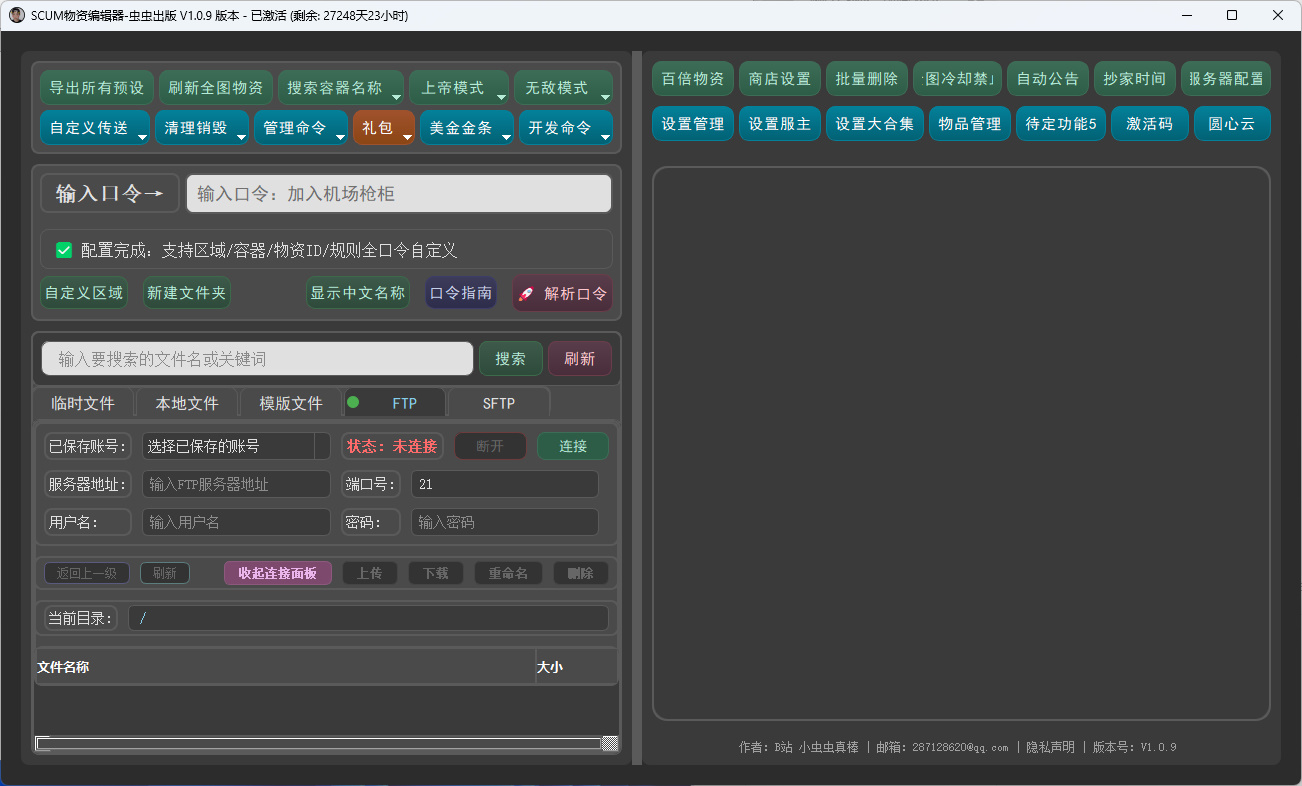Click the 断开 disconnect button
Image resolution: width=1302 pixels, height=786 pixels.
click(x=490, y=446)
